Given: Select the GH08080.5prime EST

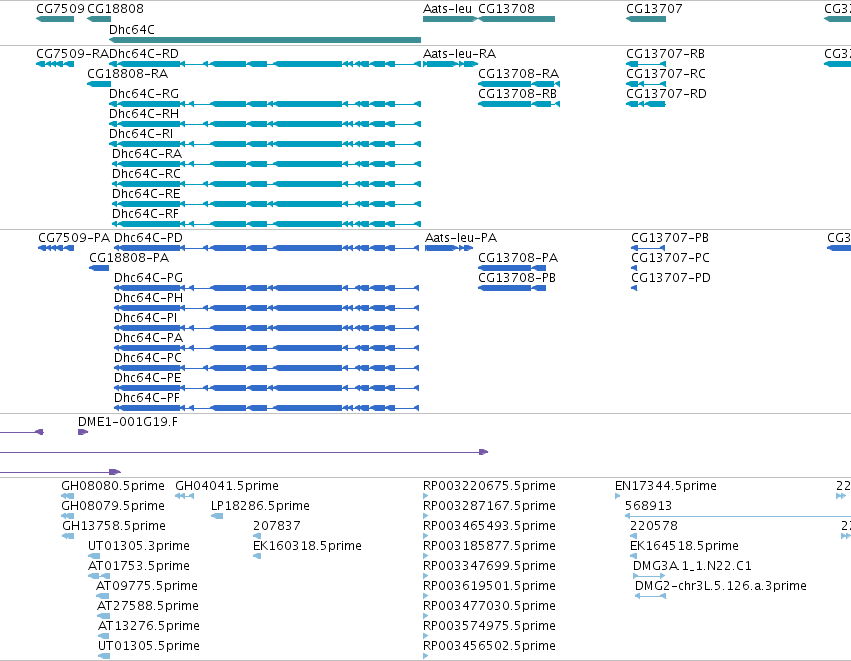Looking at the screenshot, I should [68, 496].
